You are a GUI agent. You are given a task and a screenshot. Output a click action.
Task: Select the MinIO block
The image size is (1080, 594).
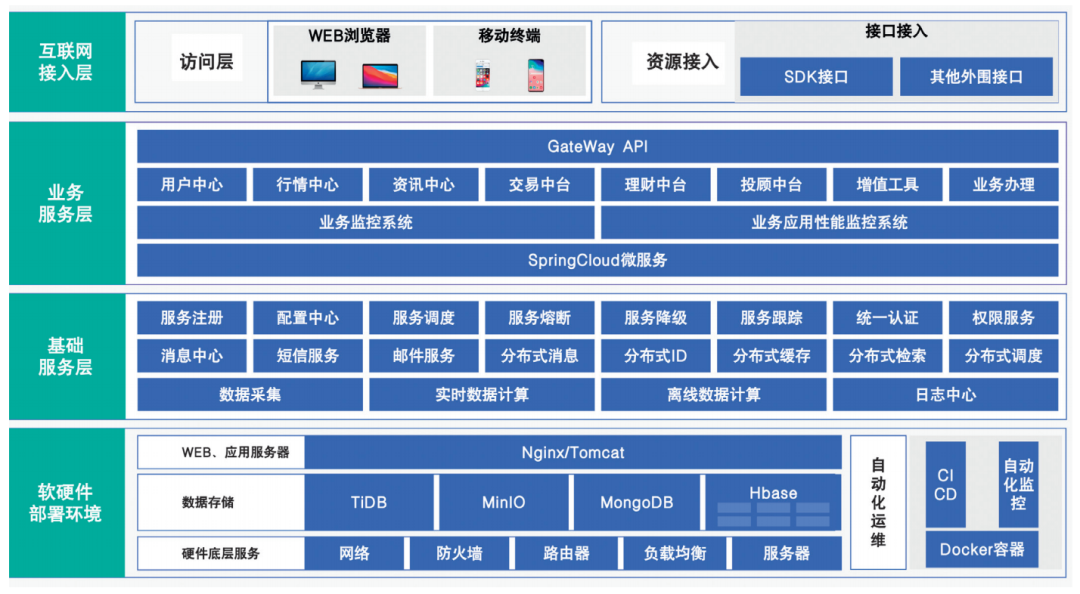point(503,502)
